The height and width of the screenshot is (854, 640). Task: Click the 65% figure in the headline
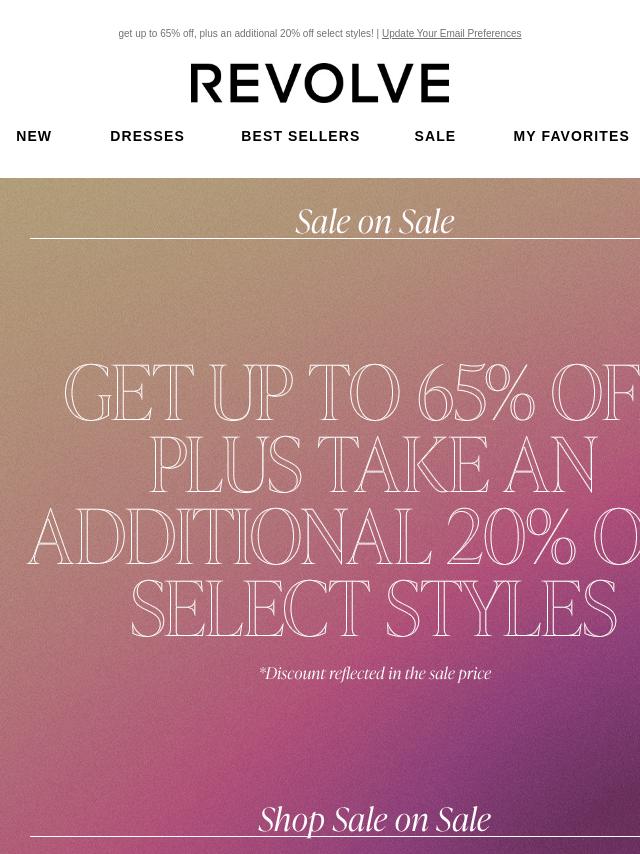point(477,393)
